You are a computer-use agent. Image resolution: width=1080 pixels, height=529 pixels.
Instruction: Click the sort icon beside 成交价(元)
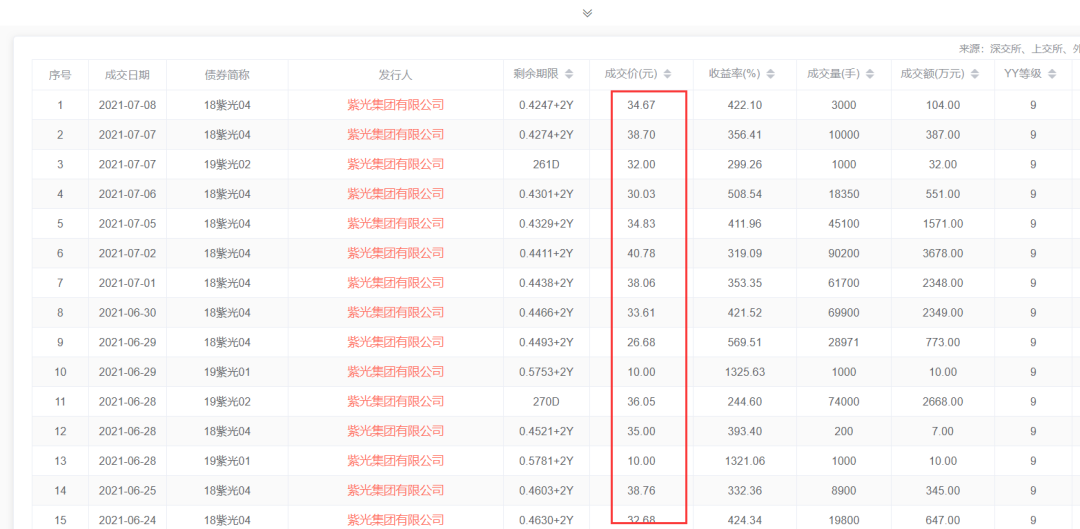click(667, 75)
